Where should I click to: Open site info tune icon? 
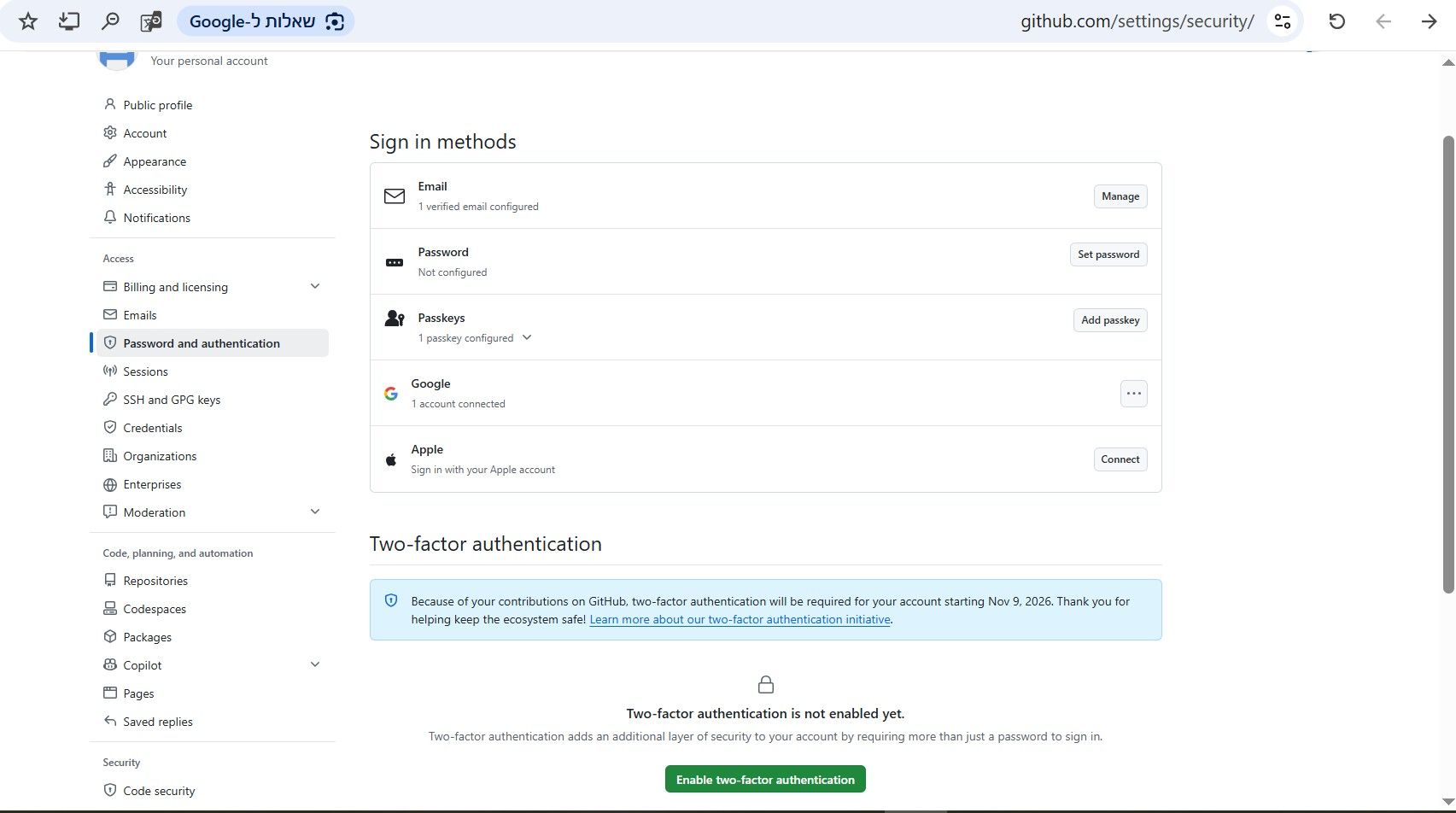coord(1283,21)
